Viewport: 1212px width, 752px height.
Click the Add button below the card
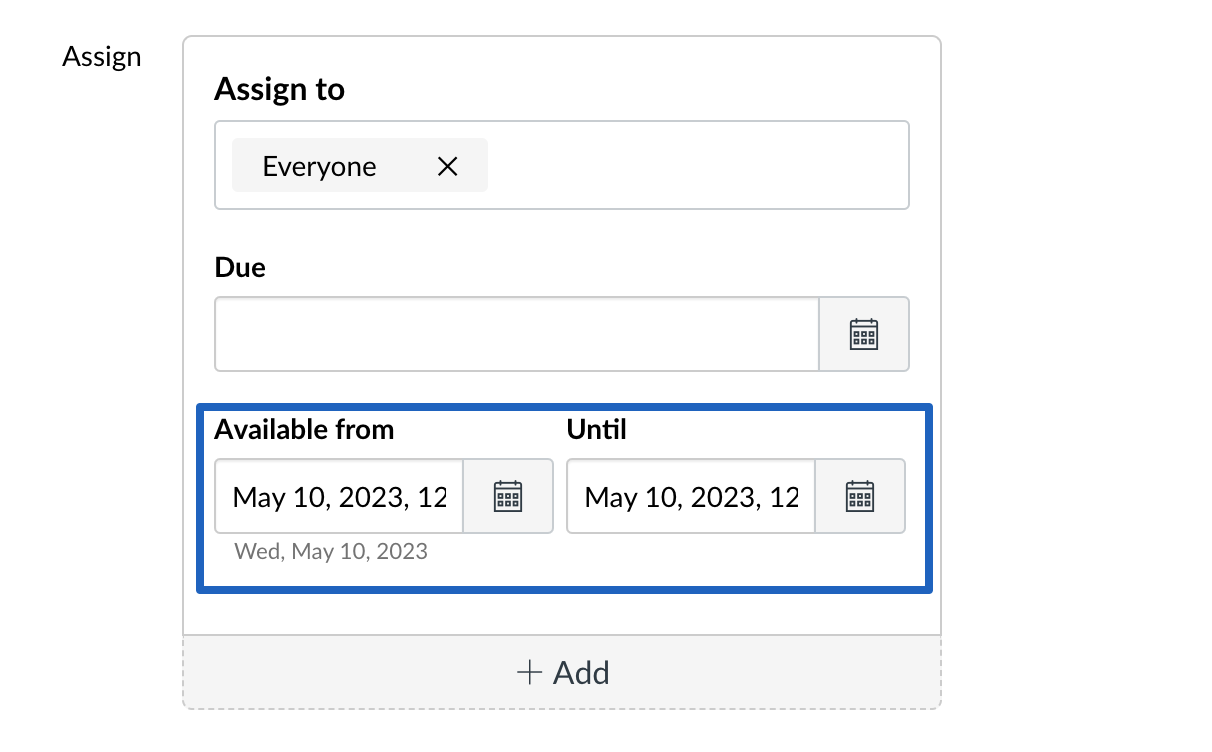pos(562,672)
